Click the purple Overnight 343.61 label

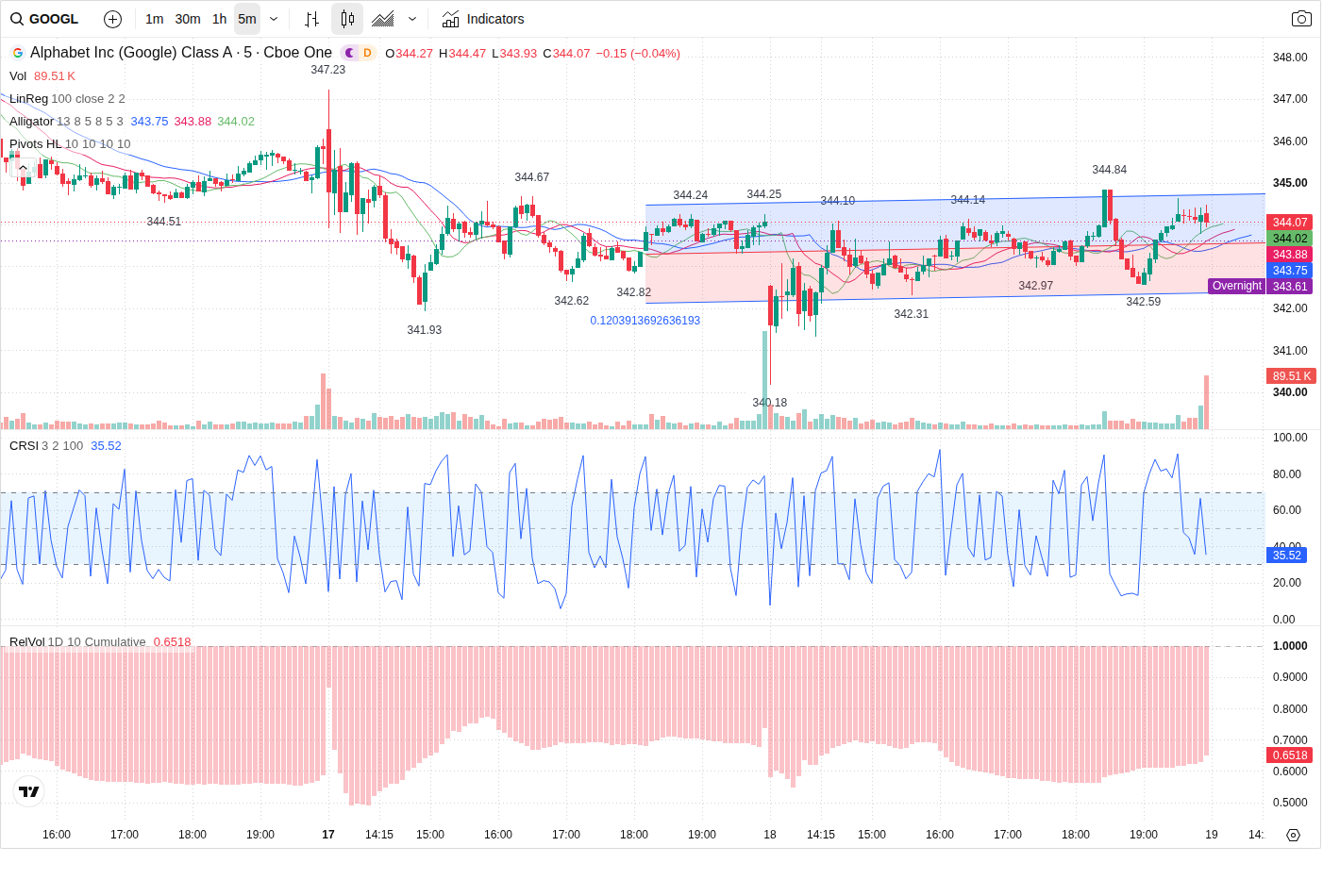(x=1261, y=286)
